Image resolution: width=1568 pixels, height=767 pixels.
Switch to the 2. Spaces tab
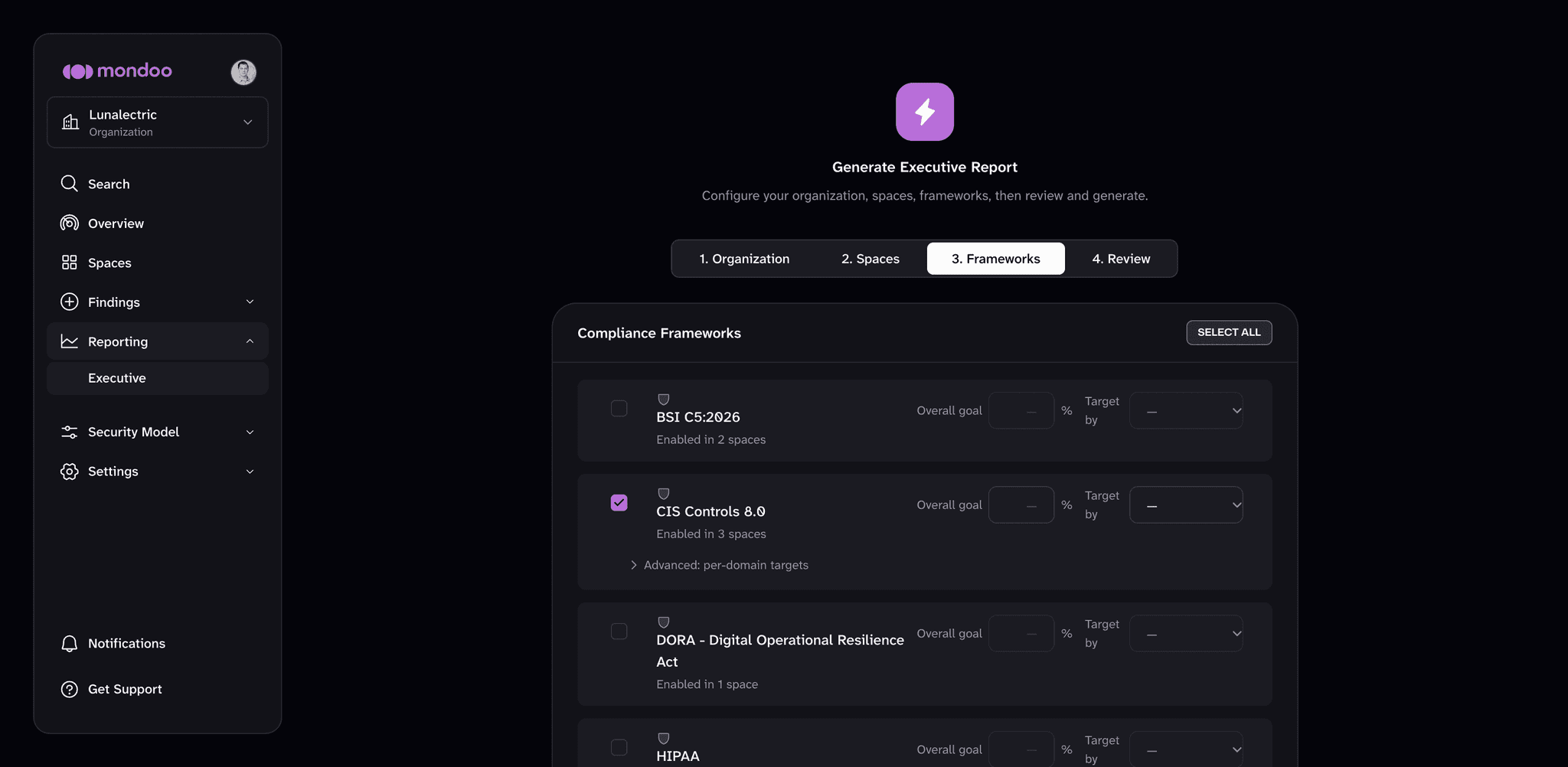tap(871, 259)
